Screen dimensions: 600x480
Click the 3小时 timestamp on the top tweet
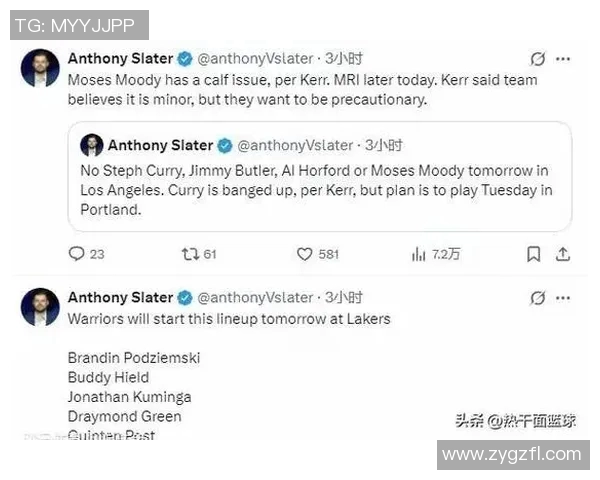tap(343, 58)
